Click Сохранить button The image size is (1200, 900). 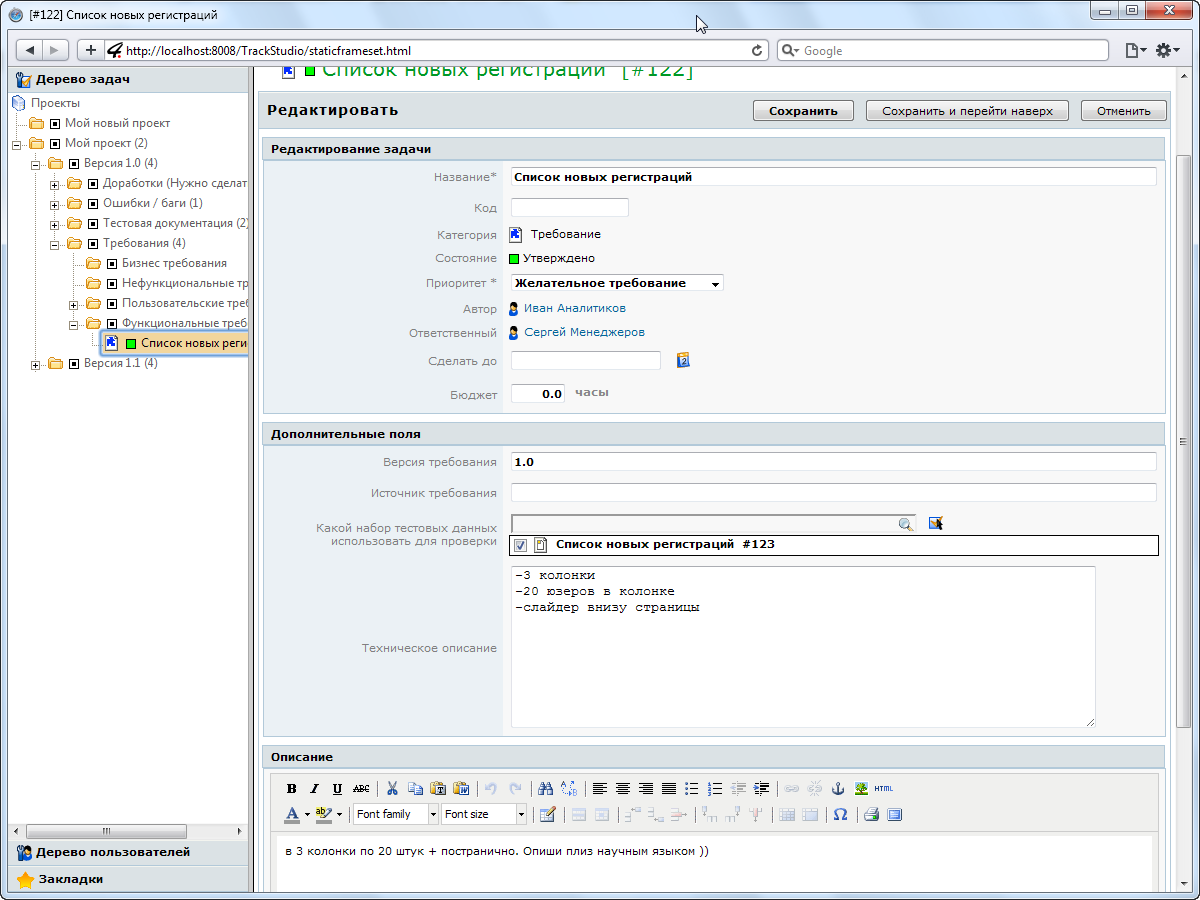tap(803, 111)
